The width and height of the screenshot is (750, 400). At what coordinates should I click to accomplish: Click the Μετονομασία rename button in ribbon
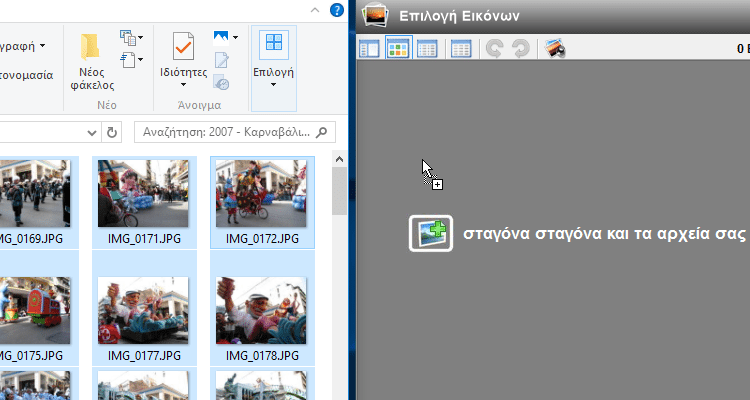pyautogui.click(x=26, y=75)
